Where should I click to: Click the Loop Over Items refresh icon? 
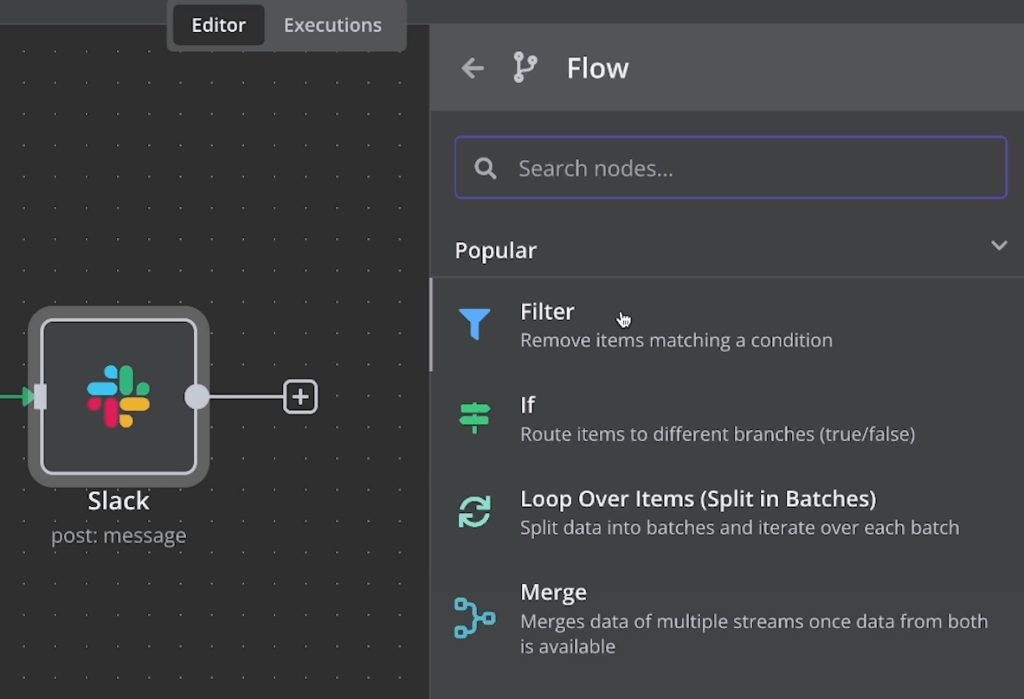[x=474, y=511]
